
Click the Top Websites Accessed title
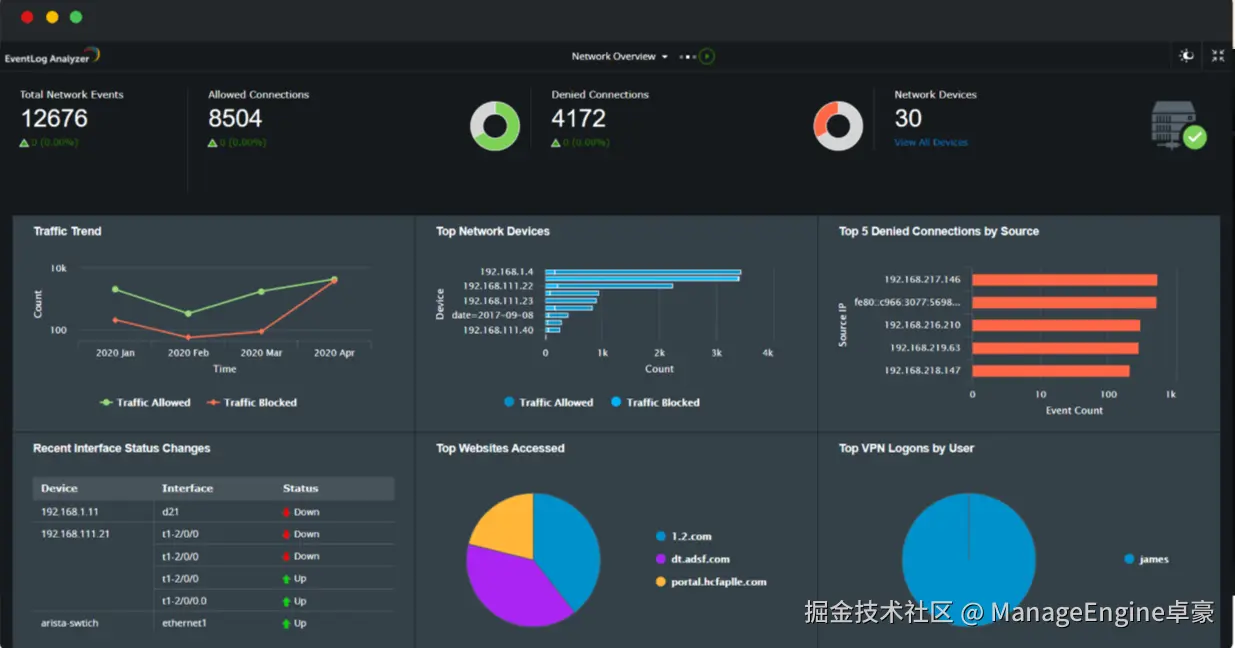click(500, 448)
